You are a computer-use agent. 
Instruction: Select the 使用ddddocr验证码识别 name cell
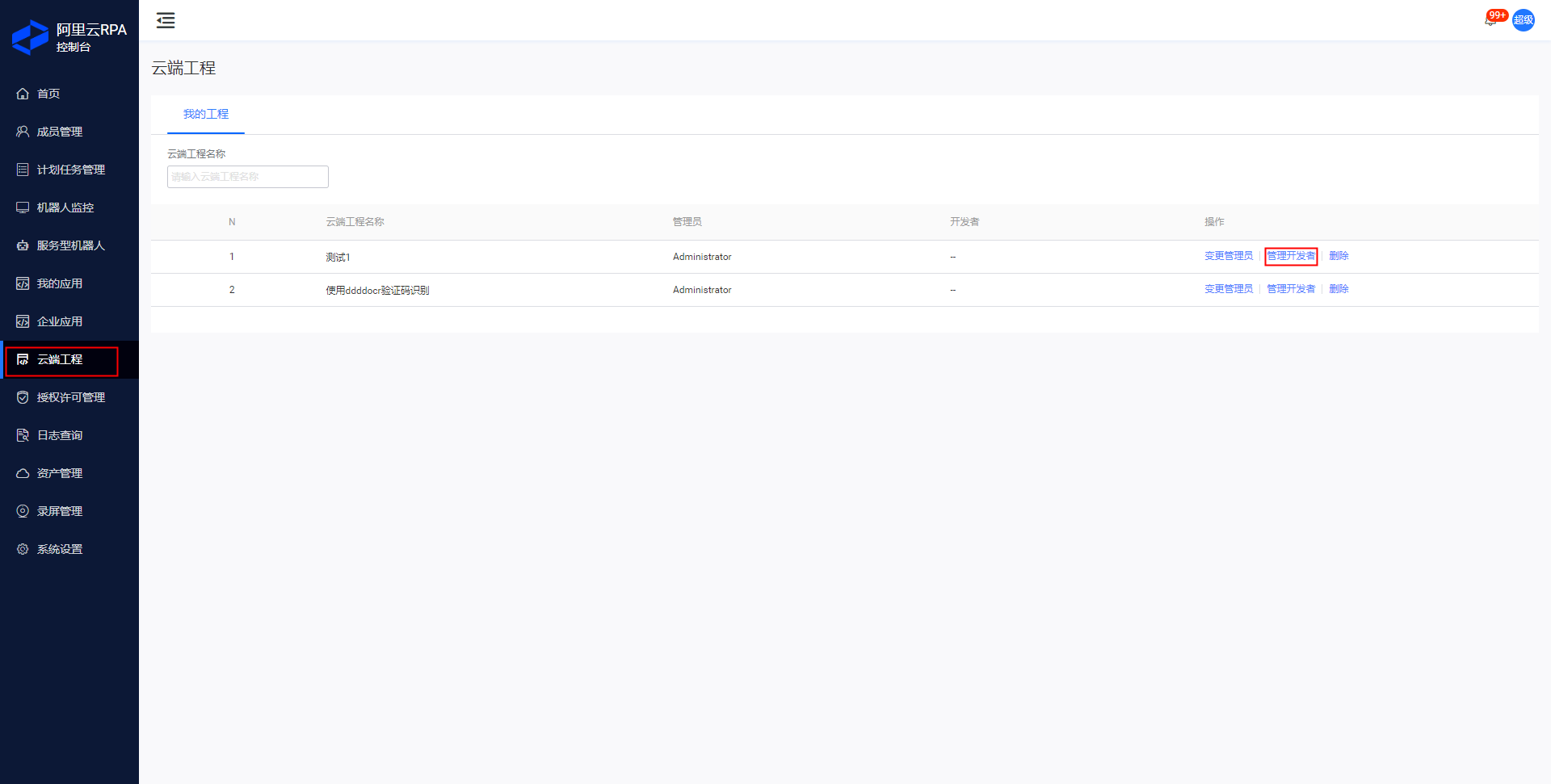(x=377, y=290)
